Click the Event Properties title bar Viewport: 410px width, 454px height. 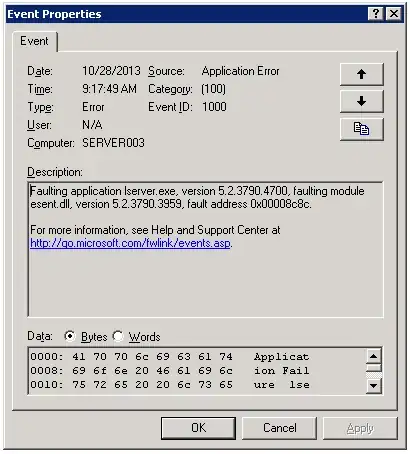pos(187,14)
